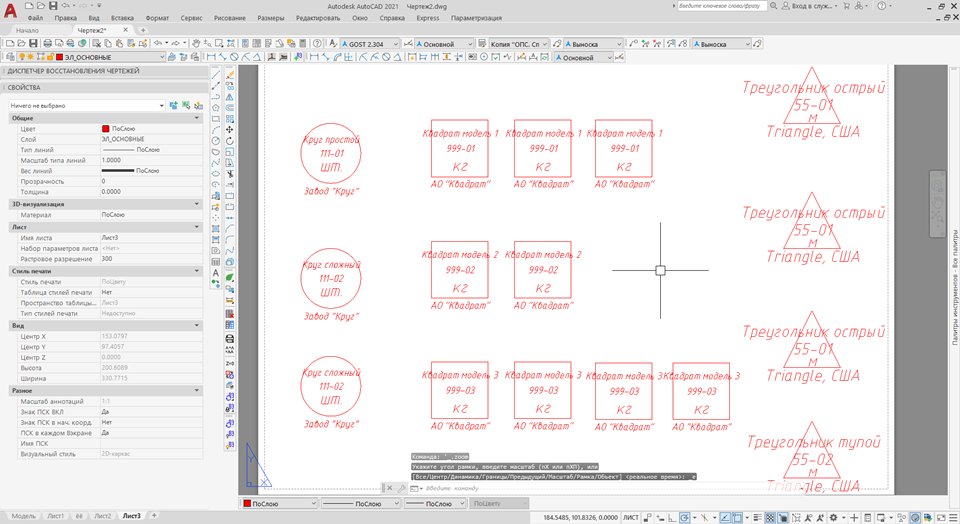Select the Move tool in modify toolbar
This screenshot has height=524, width=960.
click(x=230, y=130)
